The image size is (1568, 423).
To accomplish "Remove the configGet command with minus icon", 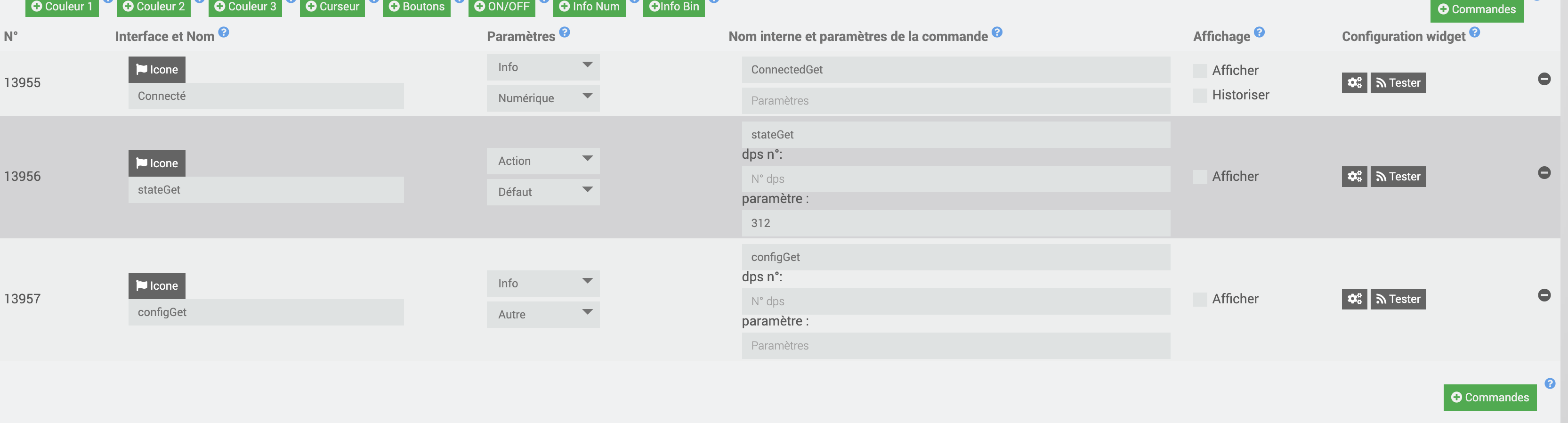I will (1544, 295).
